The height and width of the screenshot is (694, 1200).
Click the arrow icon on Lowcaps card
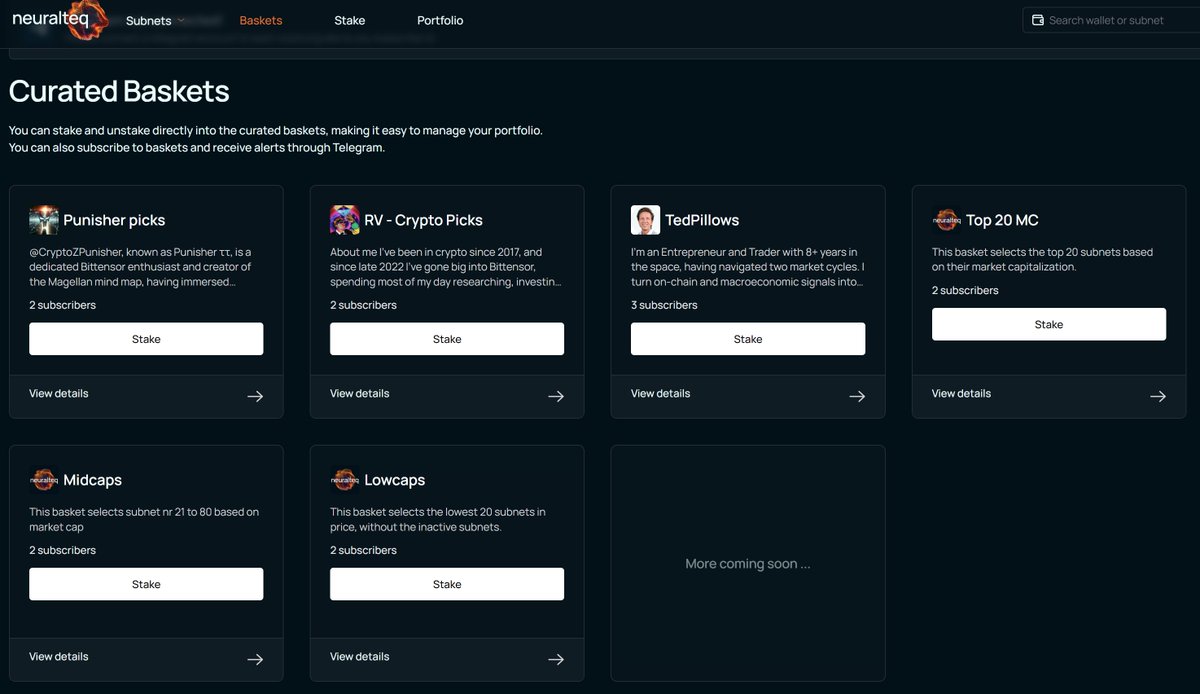(556, 659)
